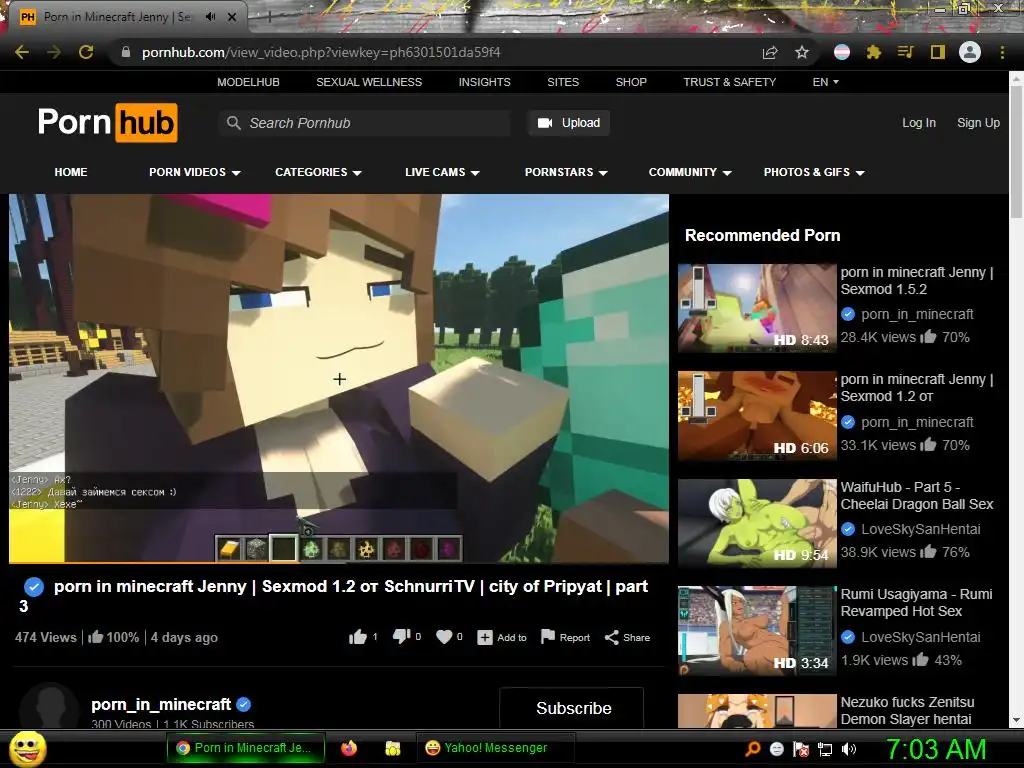Open the folder icon in taskbar
The width and height of the screenshot is (1024, 768).
click(x=392, y=748)
